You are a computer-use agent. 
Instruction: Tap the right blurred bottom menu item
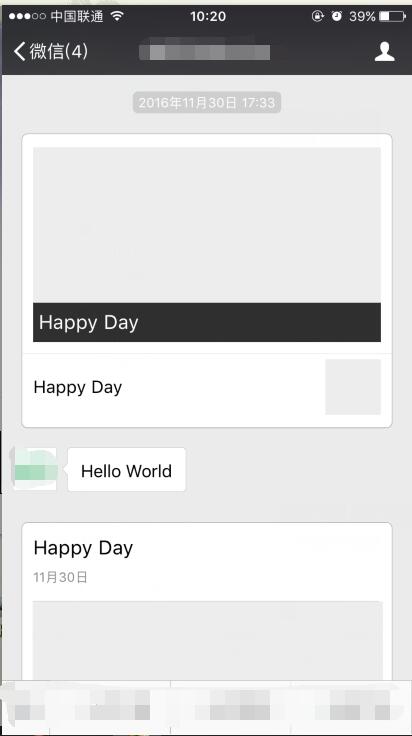tap(351, 706)
